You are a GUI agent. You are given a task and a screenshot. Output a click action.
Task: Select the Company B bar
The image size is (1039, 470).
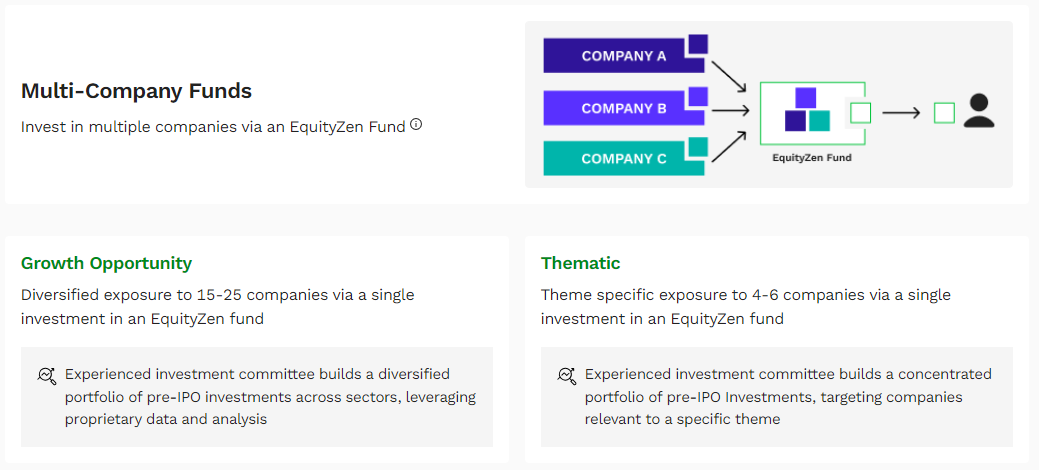click(623, 107)
